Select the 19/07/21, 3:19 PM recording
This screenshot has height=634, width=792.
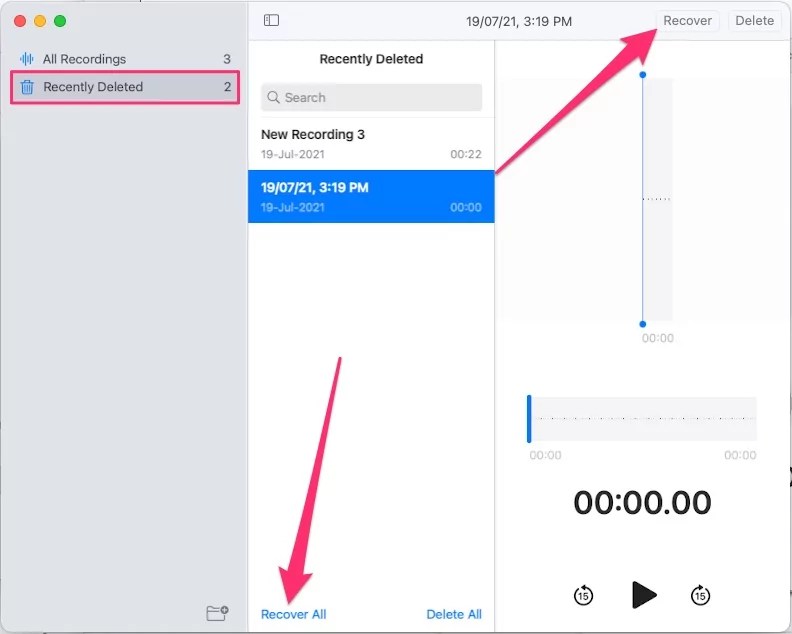coord(371,197)
